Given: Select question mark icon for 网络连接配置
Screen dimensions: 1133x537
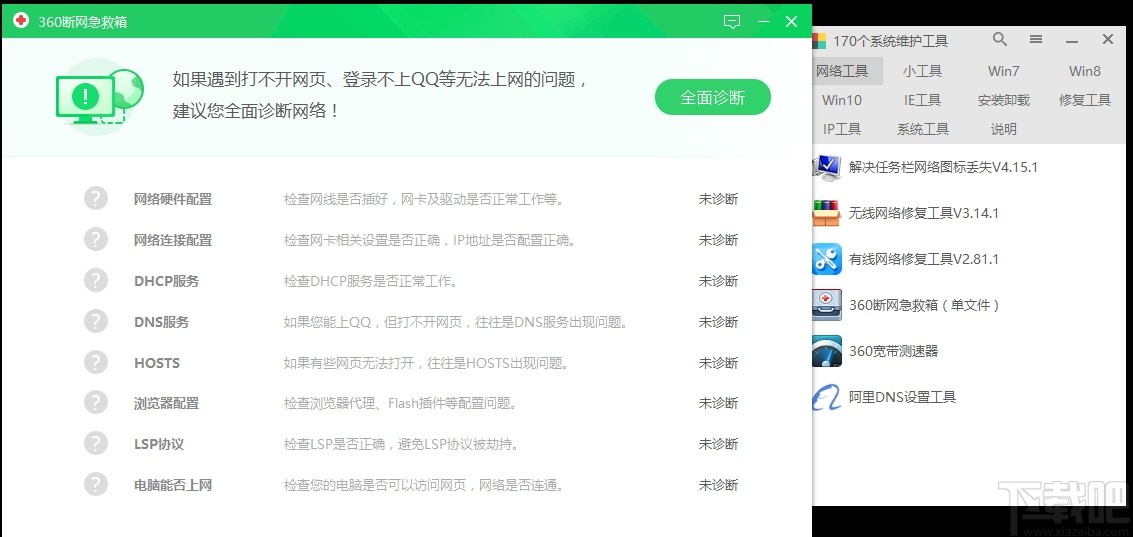Looking at the screenshot, I should 95,239.
